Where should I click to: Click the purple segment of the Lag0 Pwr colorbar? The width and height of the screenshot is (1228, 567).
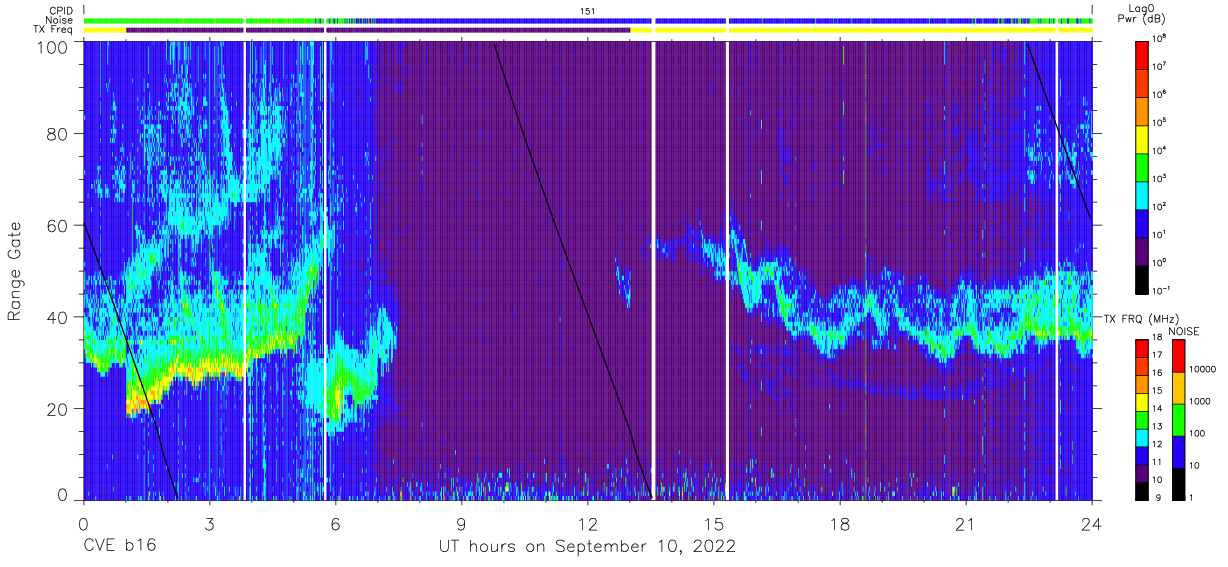(1142, 249)
